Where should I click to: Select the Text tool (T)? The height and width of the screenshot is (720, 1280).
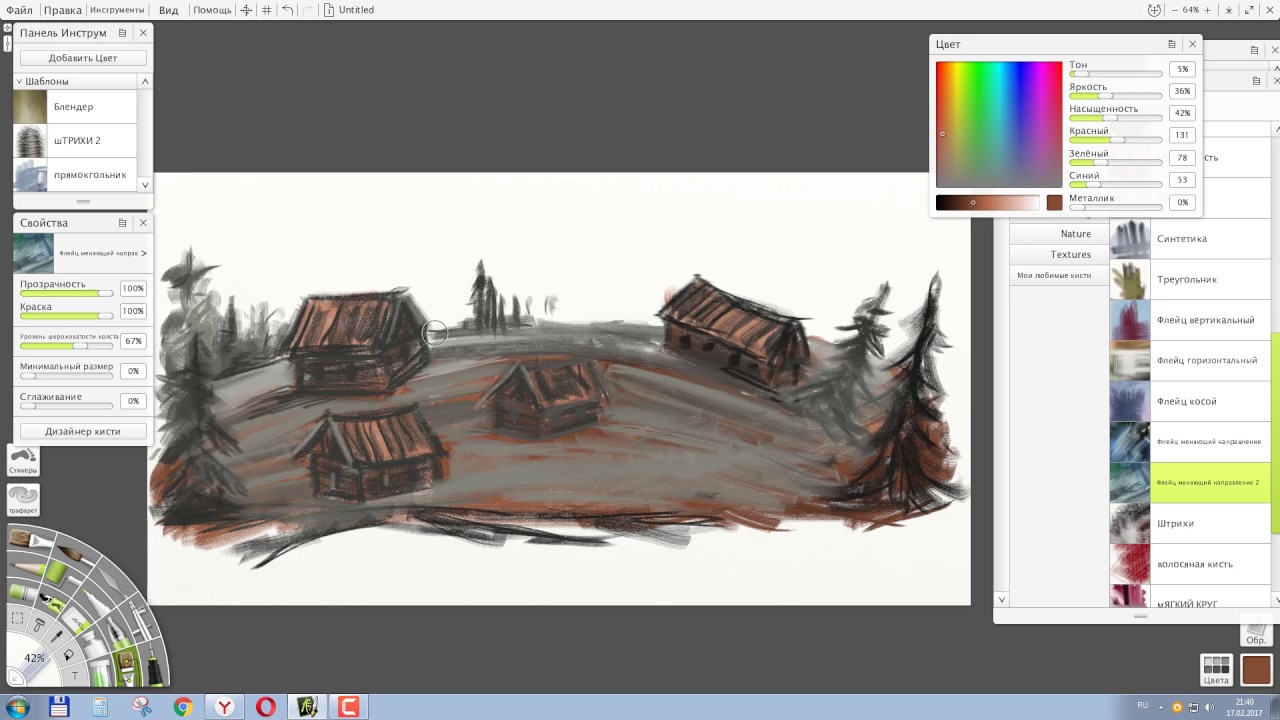tap(75, 676)
